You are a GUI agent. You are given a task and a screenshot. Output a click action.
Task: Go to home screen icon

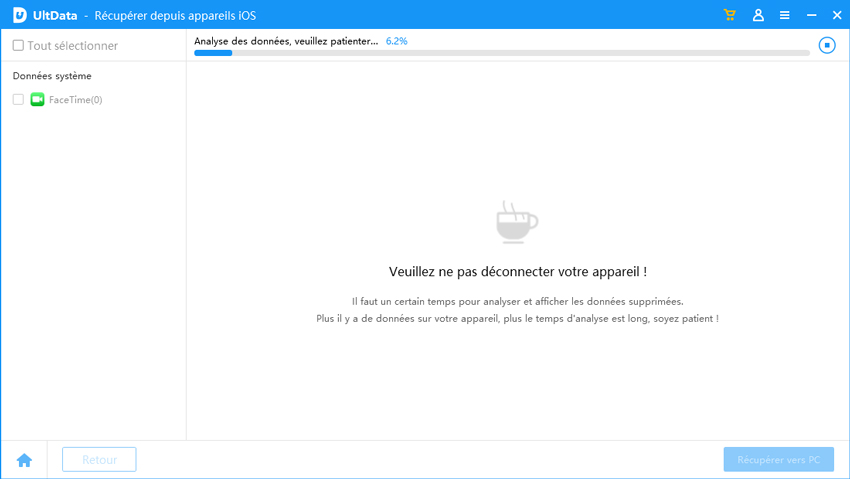(24, 460)
